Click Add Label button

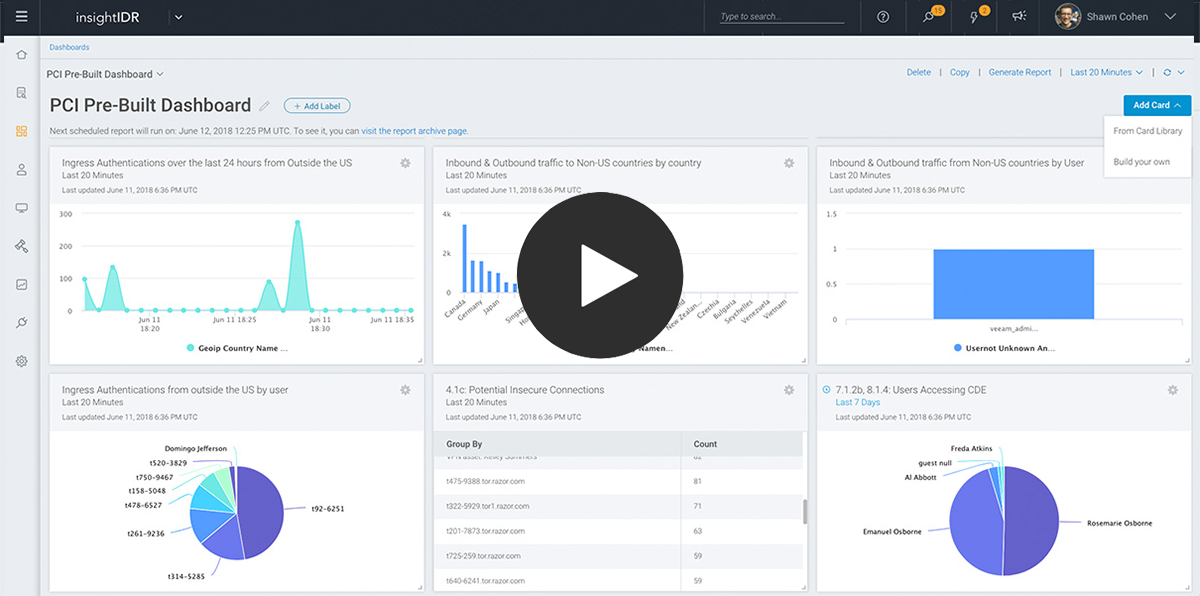[x=317, y=106]
